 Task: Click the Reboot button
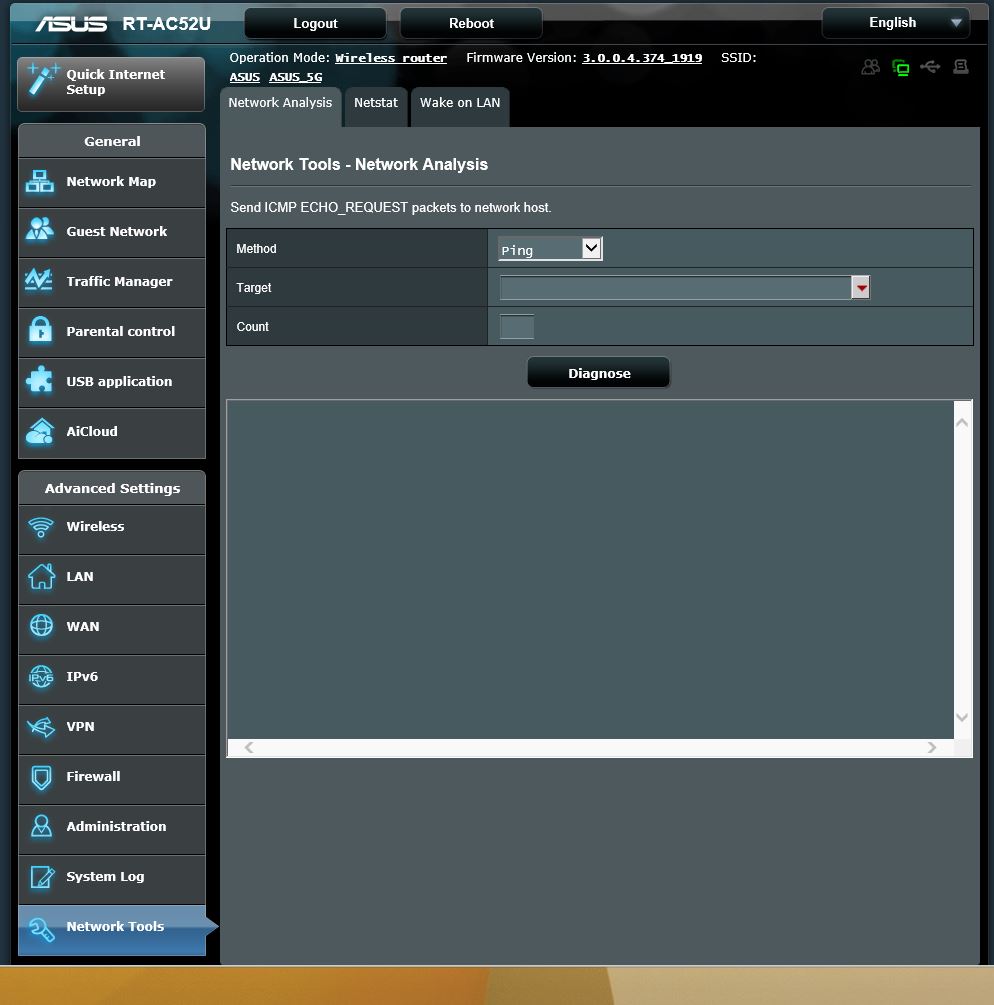click(471, 24)
